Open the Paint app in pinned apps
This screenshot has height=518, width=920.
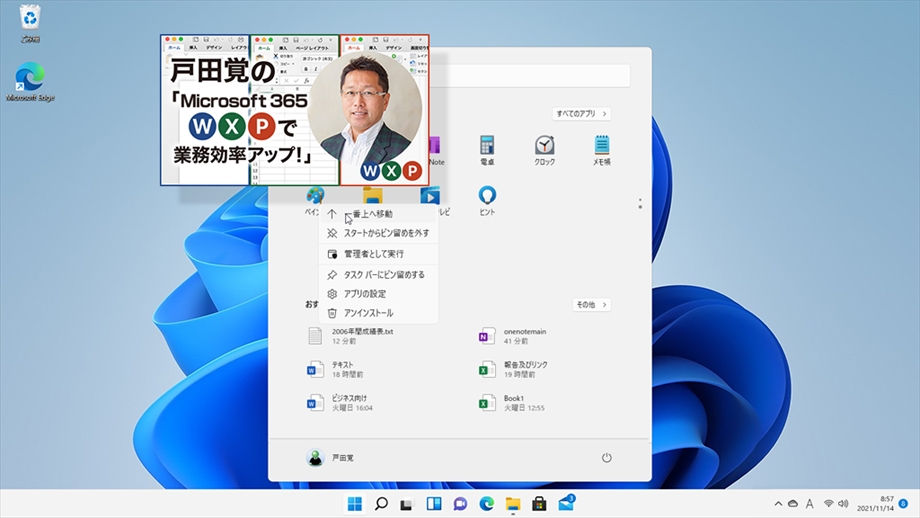point(314,197)
